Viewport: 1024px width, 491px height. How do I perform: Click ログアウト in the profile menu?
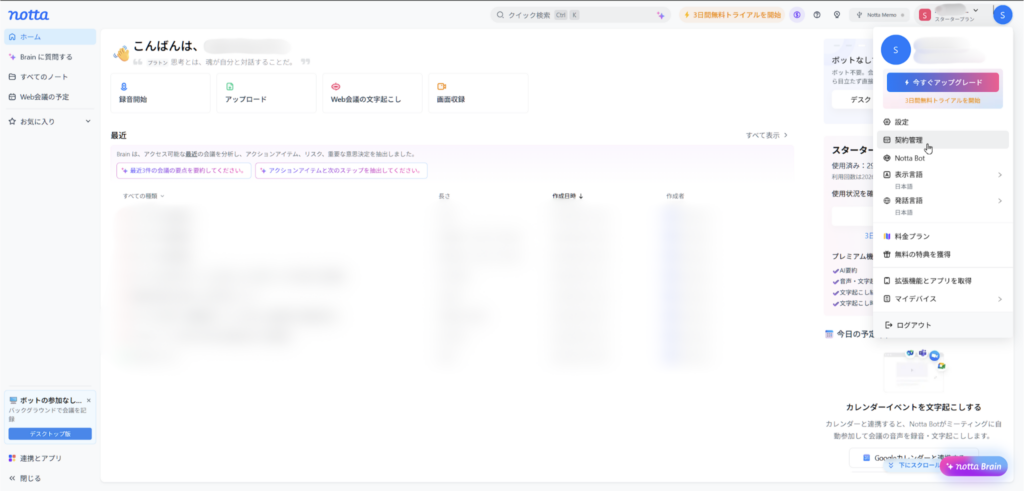click(x=942, y=325)
